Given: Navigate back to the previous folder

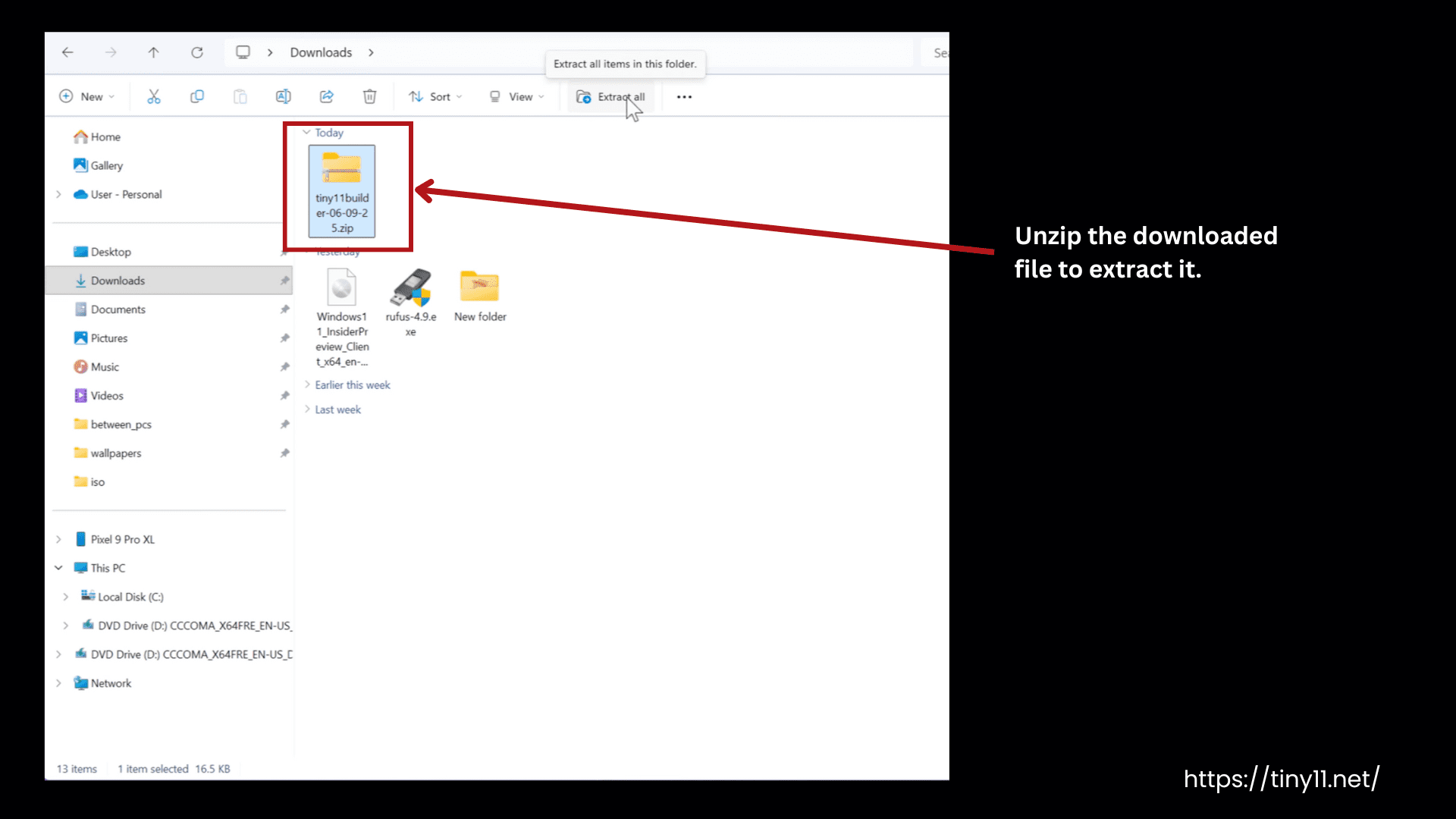Looking at the screenshot, I should click(x=67, y=52).
